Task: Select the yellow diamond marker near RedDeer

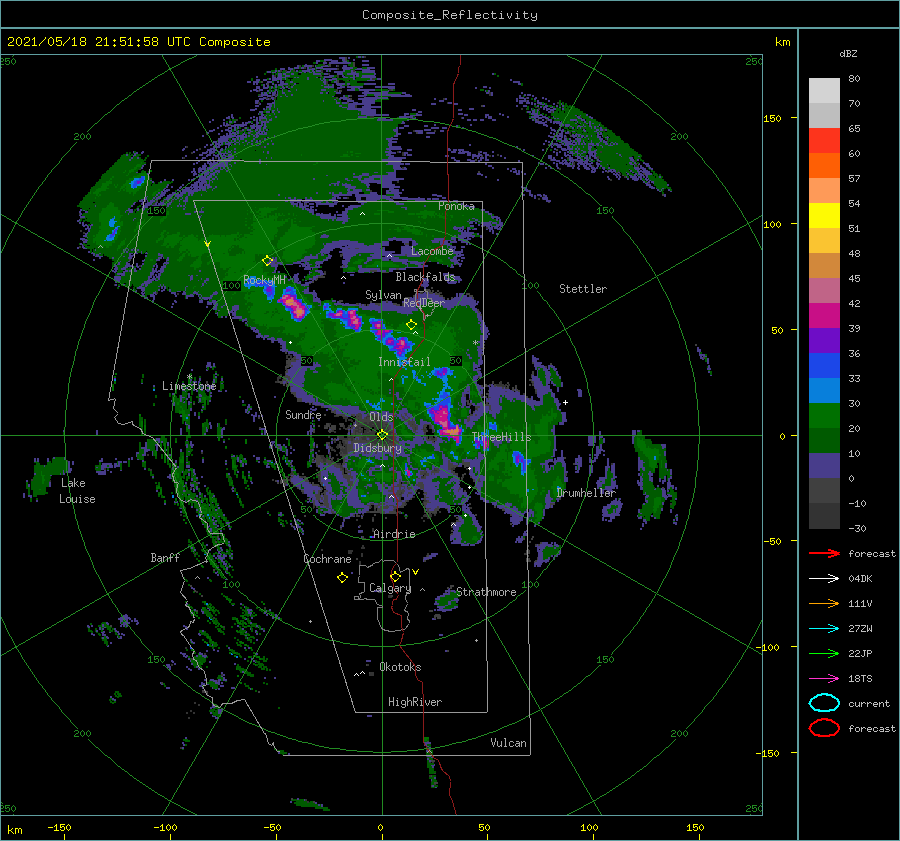Action: [x=411, y=324]
